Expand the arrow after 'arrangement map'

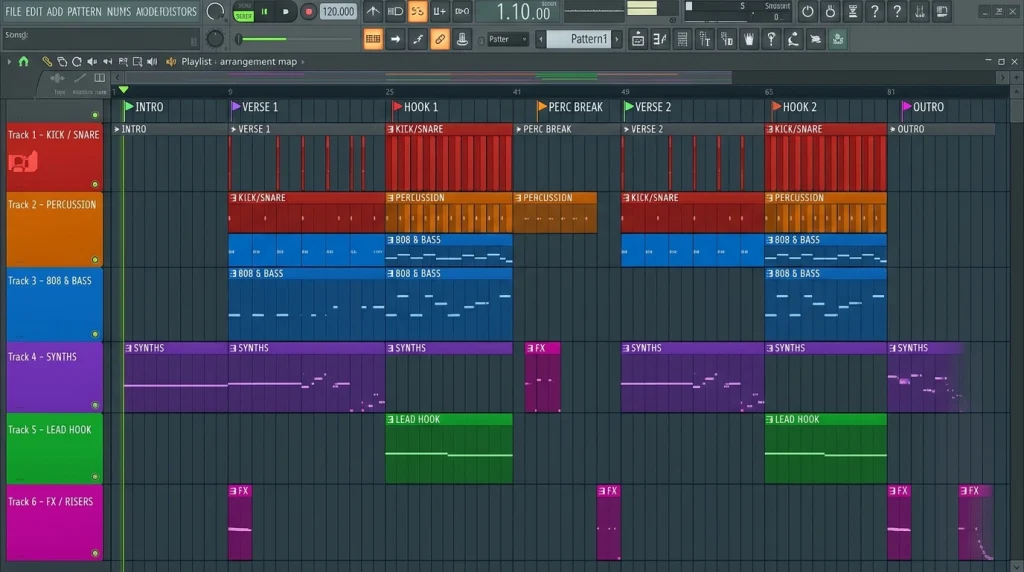click(x=302, y=61)
